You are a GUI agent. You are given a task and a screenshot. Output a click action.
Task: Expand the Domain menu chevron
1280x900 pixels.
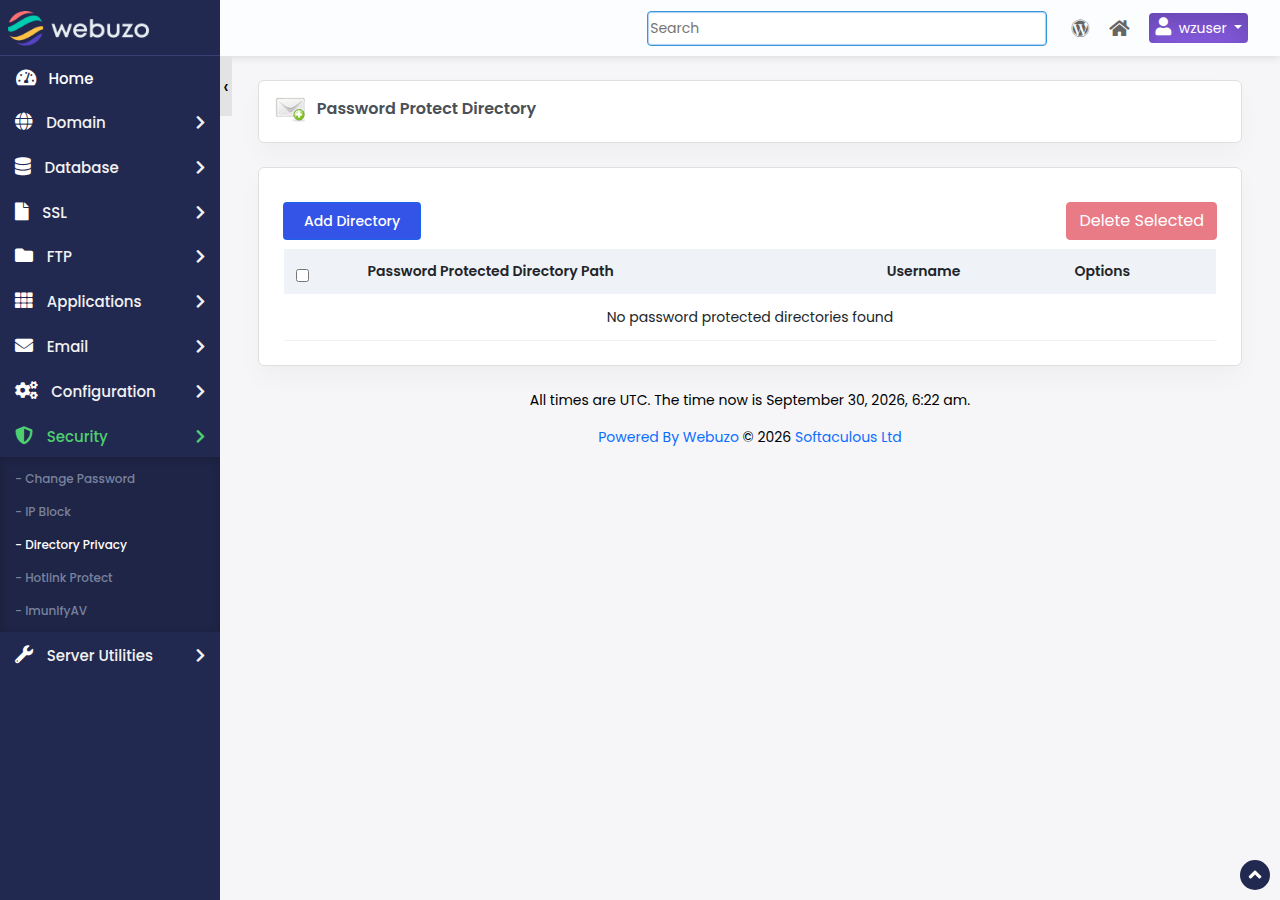point(200,122)
